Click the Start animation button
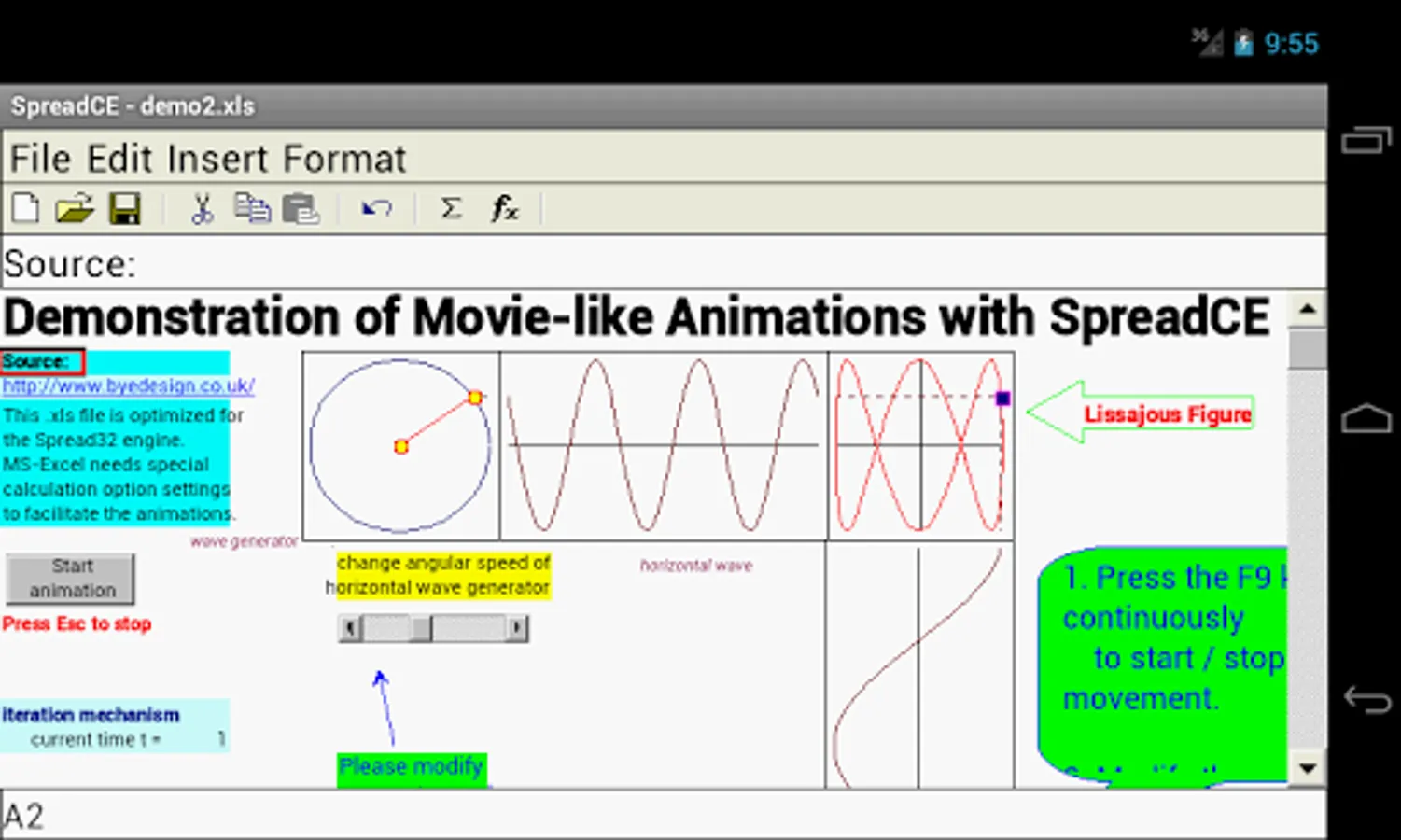This screenshot has height=840, width=1401. 71,579
